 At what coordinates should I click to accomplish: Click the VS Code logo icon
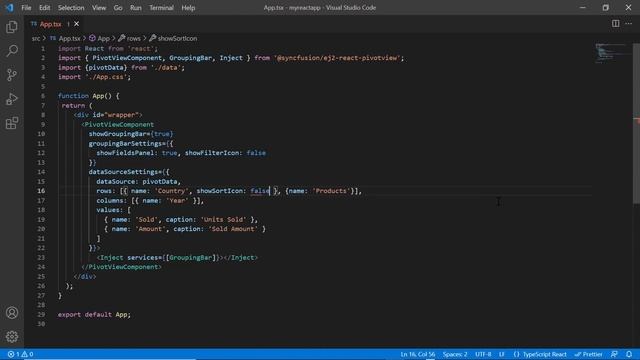[x=9, y=7]
